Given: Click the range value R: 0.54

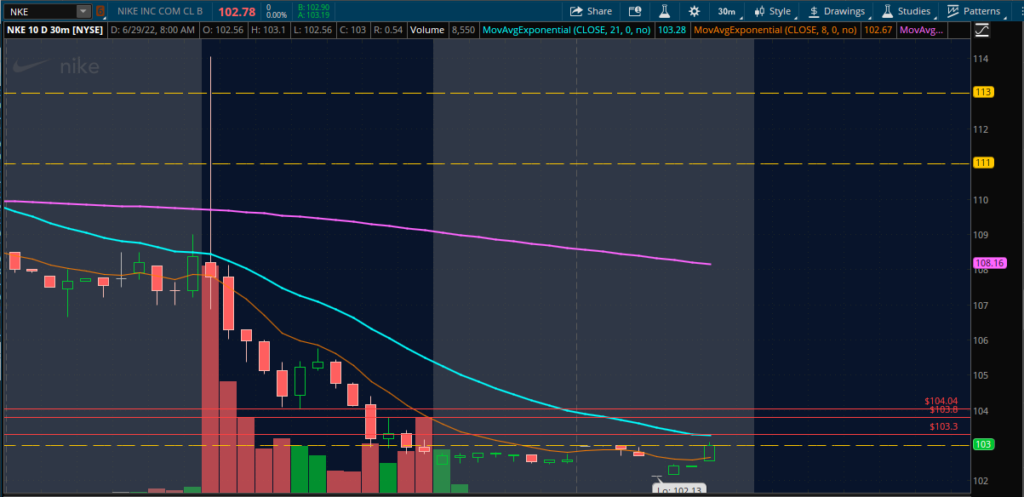Looking at the screenshot, I should pyautogui.click(x=390, y=30).
